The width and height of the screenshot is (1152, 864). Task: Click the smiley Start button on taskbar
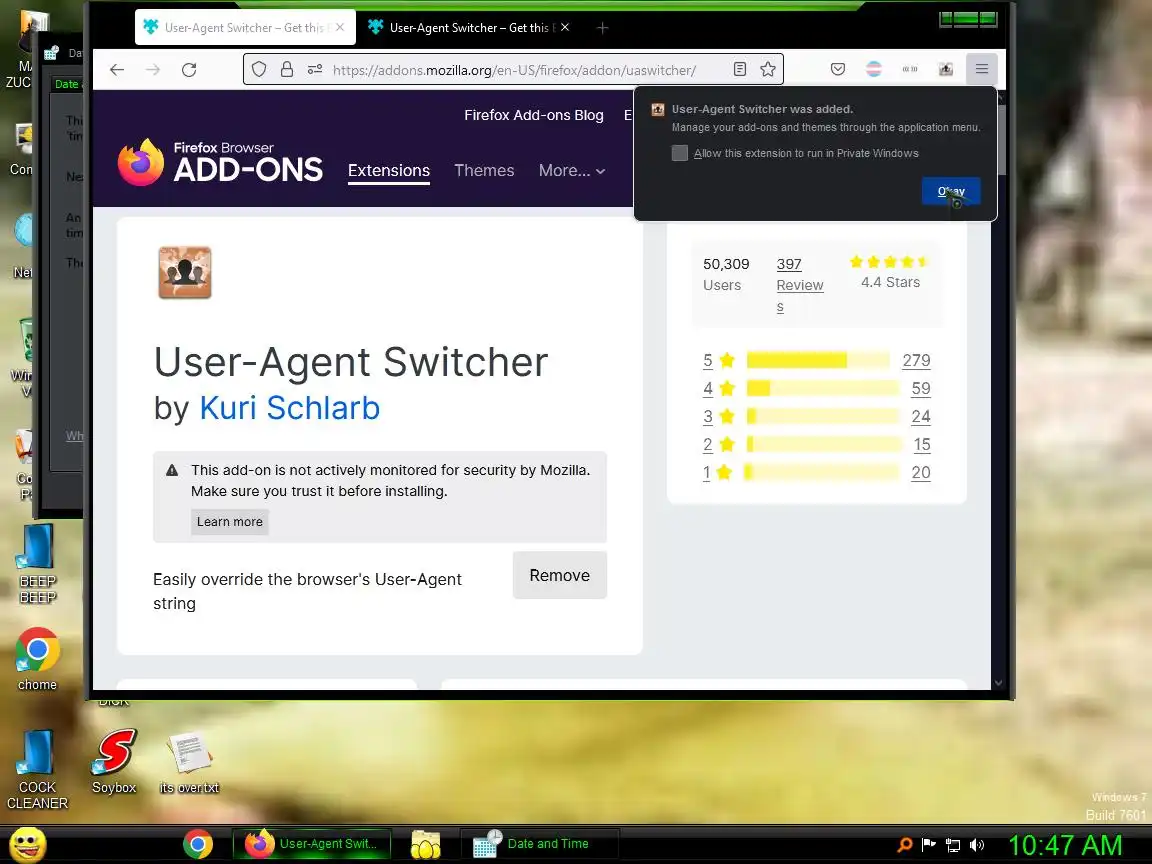pyautogui.click(x=28, y=844)
